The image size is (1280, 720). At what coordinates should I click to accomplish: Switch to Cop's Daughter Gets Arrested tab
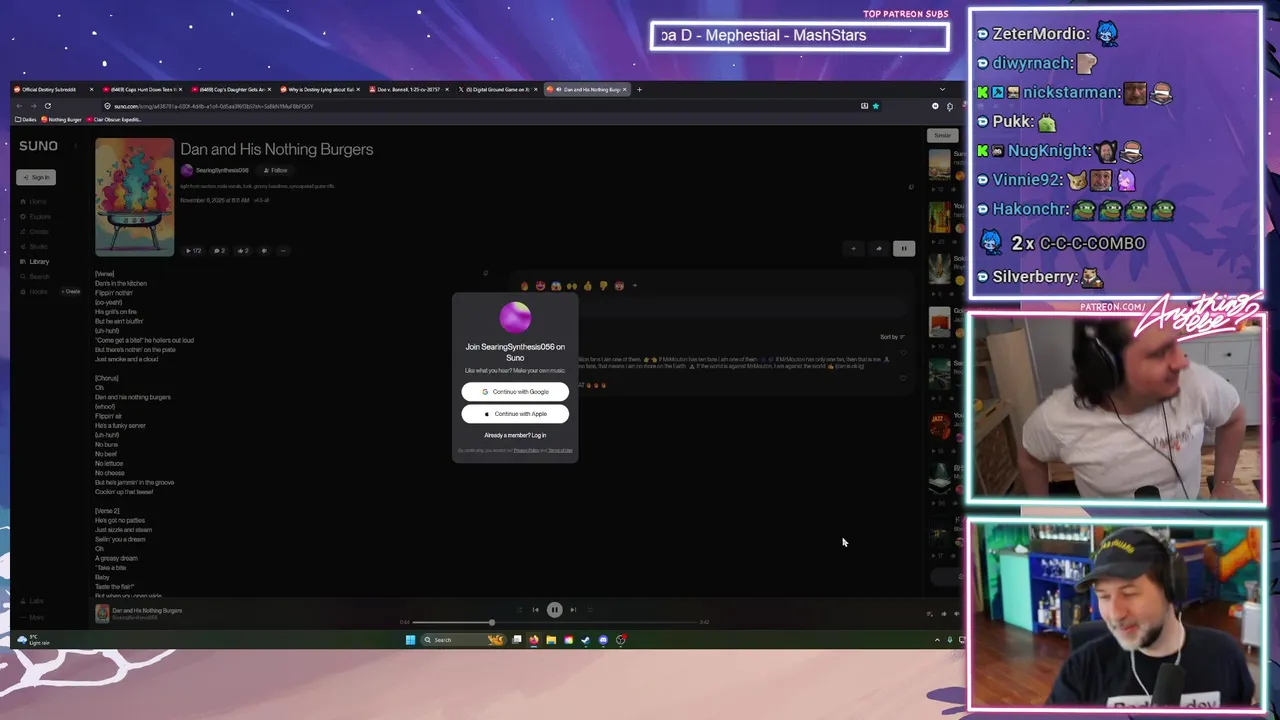[x=229, y=89]
